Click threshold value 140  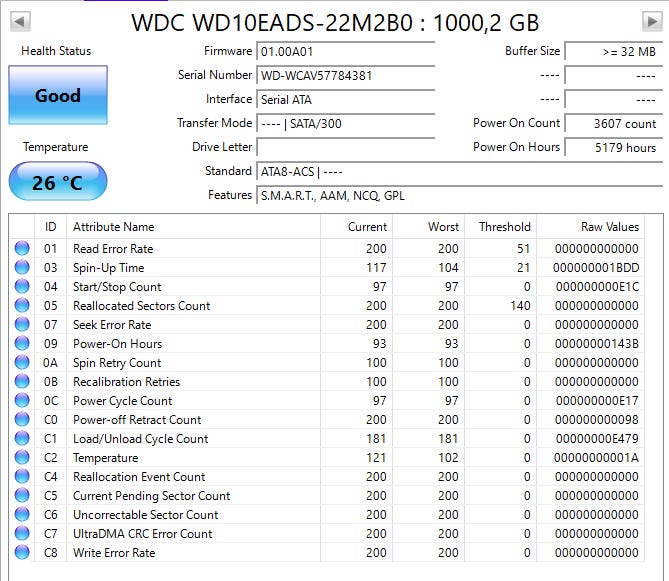520,305
